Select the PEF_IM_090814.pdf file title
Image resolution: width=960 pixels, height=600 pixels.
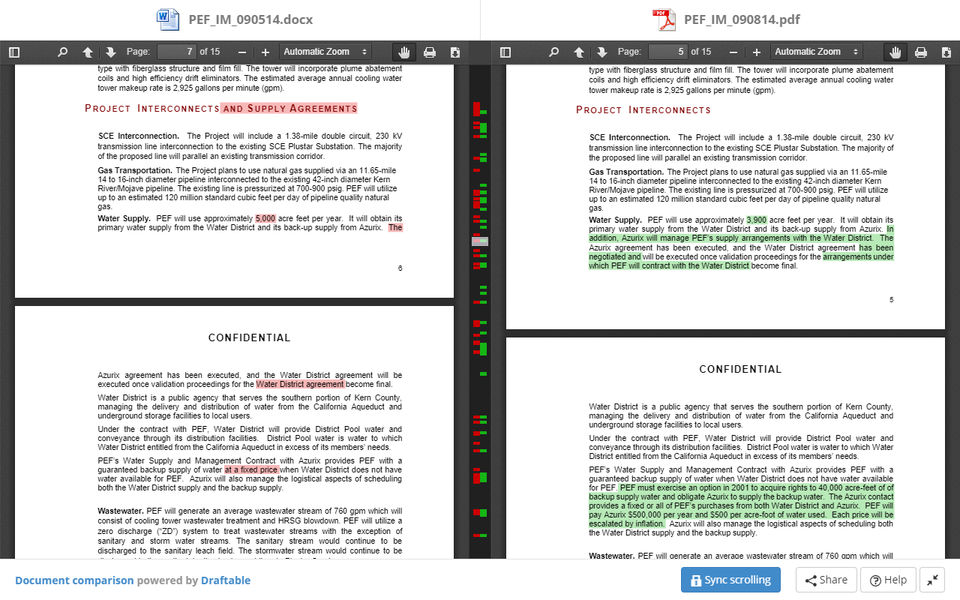click(741, 20)
